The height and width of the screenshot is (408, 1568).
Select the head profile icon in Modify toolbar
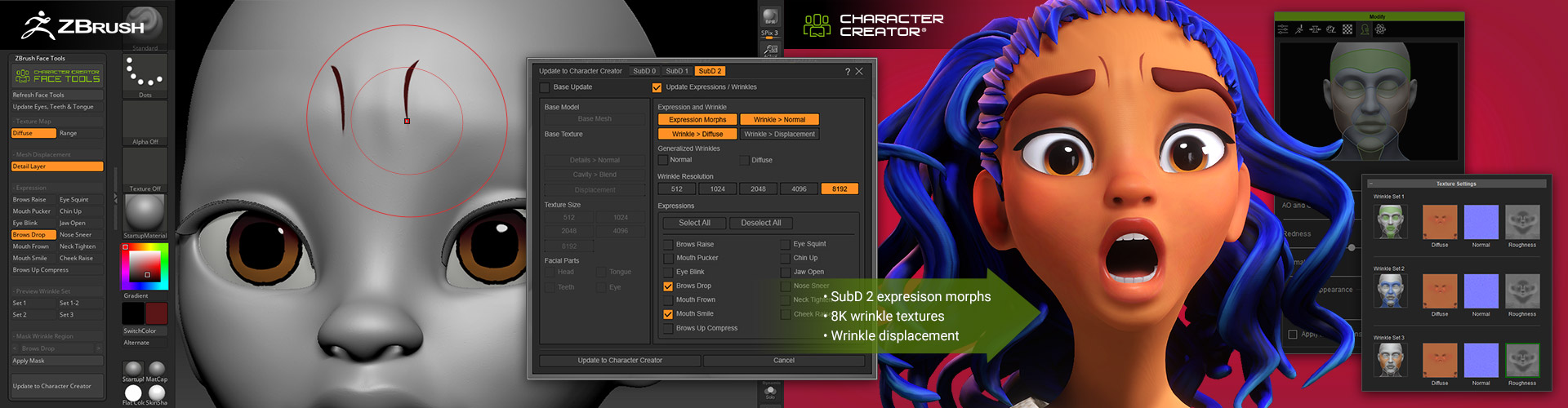point(1364,29)
